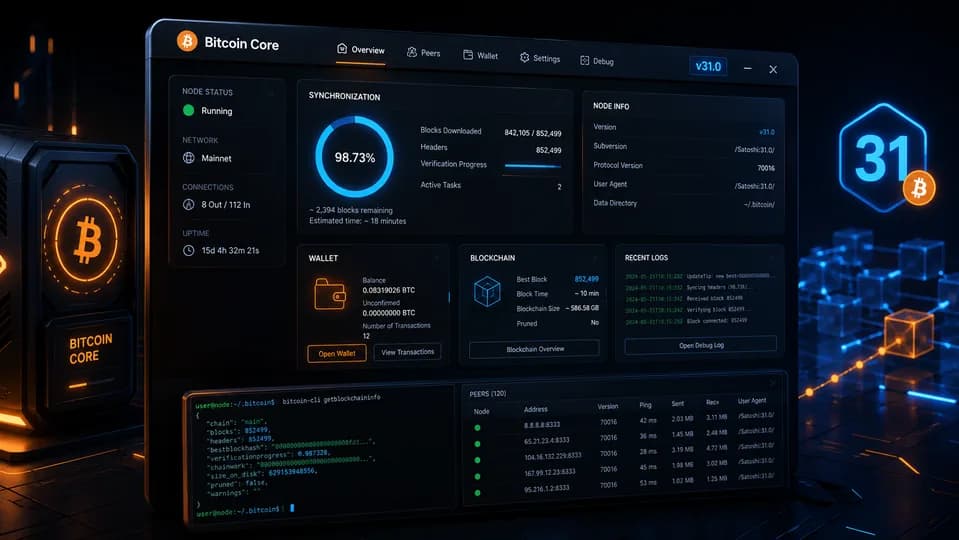Click green status dot for peer 104.16.132.229:8333
959x540 pixels.
tap(477, 460)
